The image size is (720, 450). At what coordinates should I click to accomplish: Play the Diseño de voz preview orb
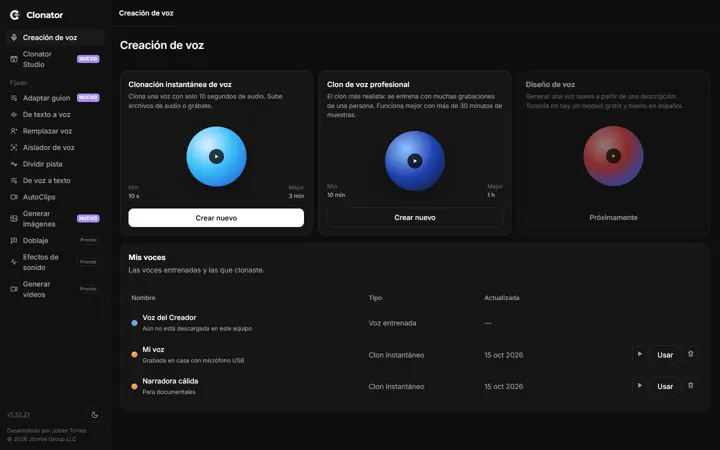pos(613,156)
